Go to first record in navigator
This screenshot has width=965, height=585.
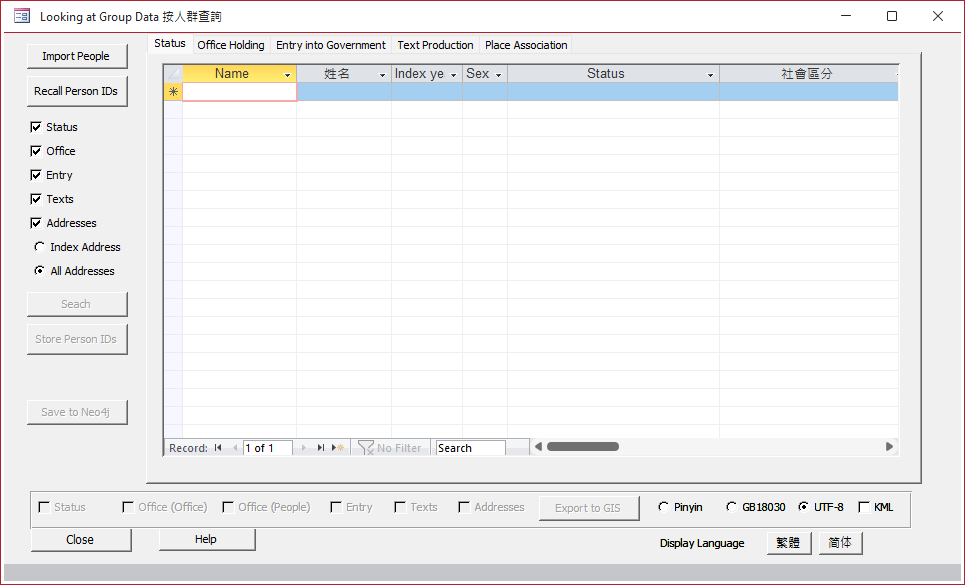[x=218, y=448]
